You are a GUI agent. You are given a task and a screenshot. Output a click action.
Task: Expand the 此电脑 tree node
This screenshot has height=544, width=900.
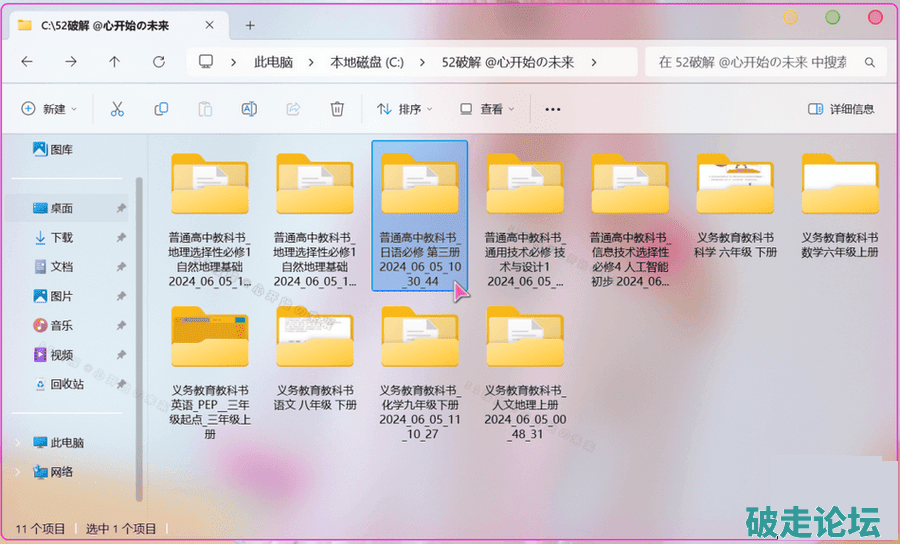click(x=17, y=442)
